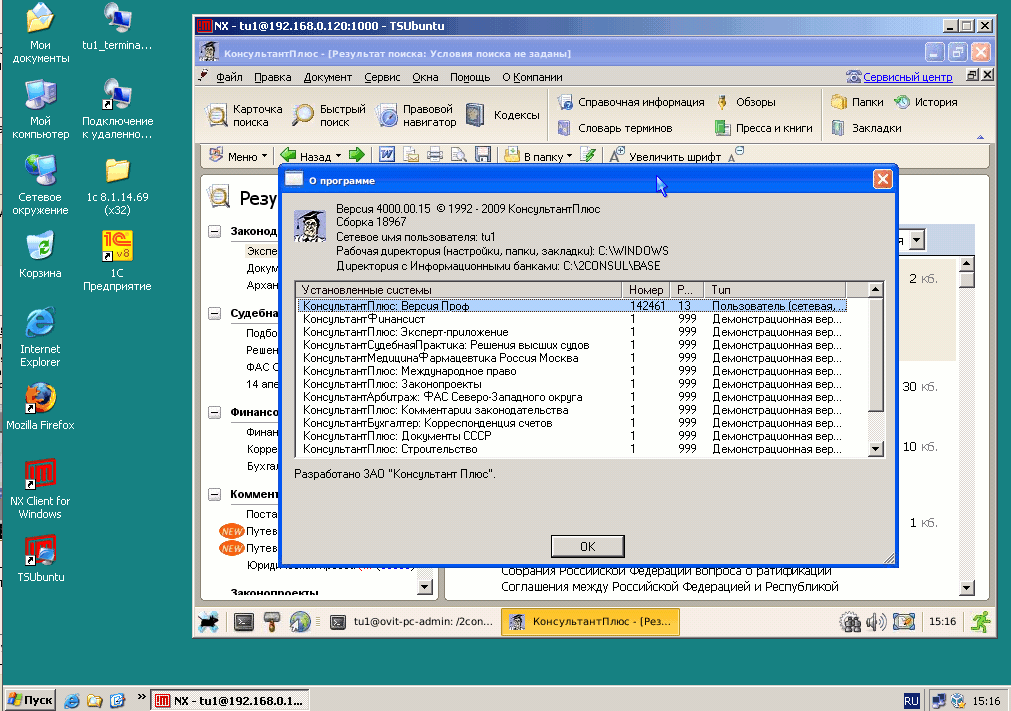Open the Сервис menu
Image resolution: width=1011 pixels, height=711 pixels.
tap(382, 77)
